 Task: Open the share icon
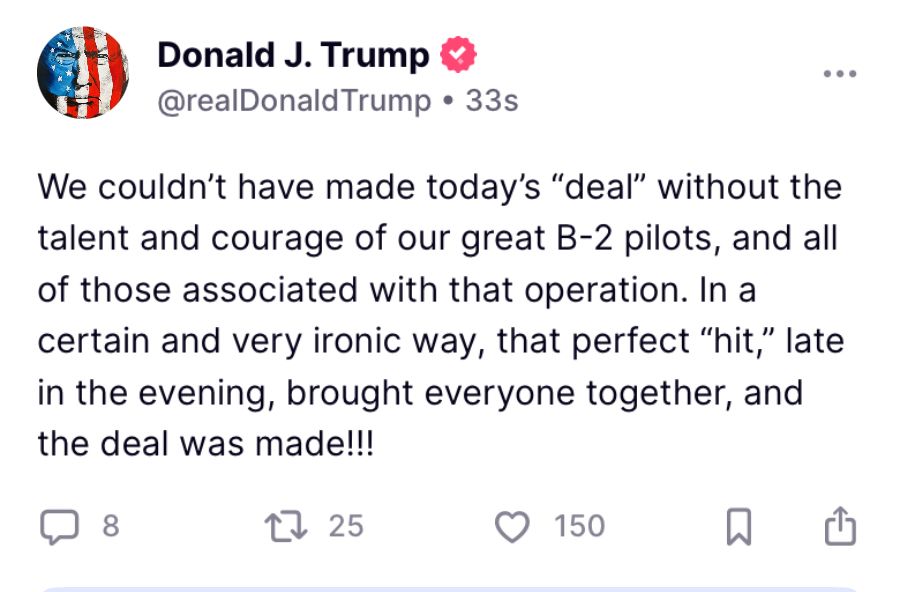(x=840, y=527)
